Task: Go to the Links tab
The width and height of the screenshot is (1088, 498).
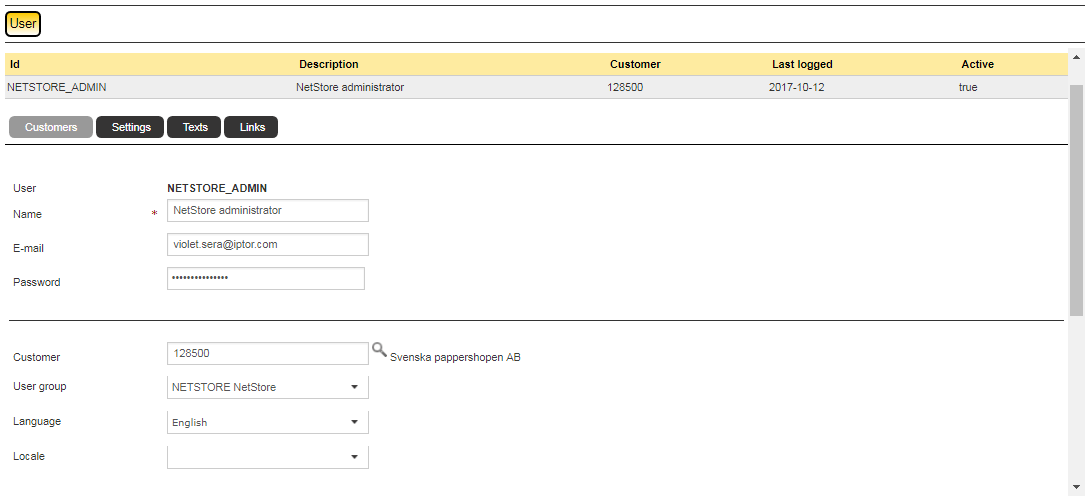Action: click(x=252, y=127)
